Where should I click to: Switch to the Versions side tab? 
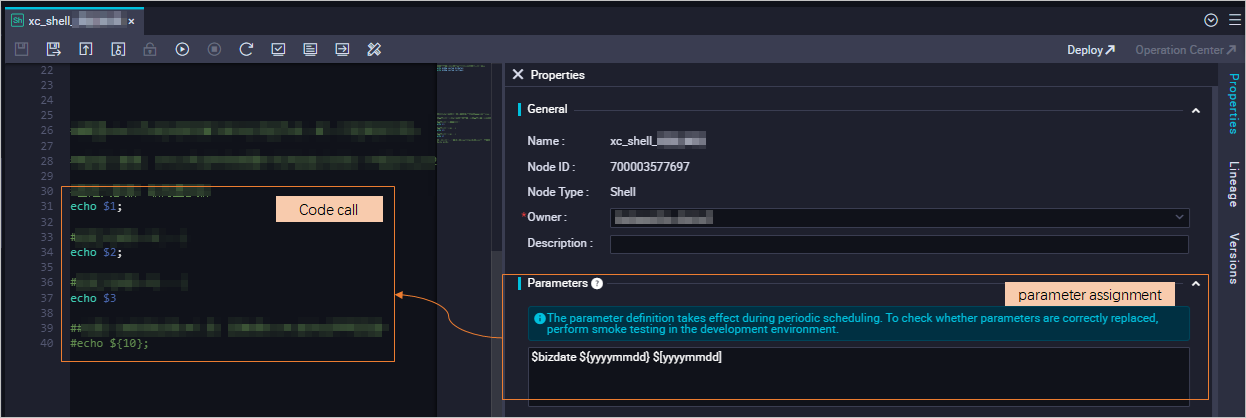[1233, 258]
